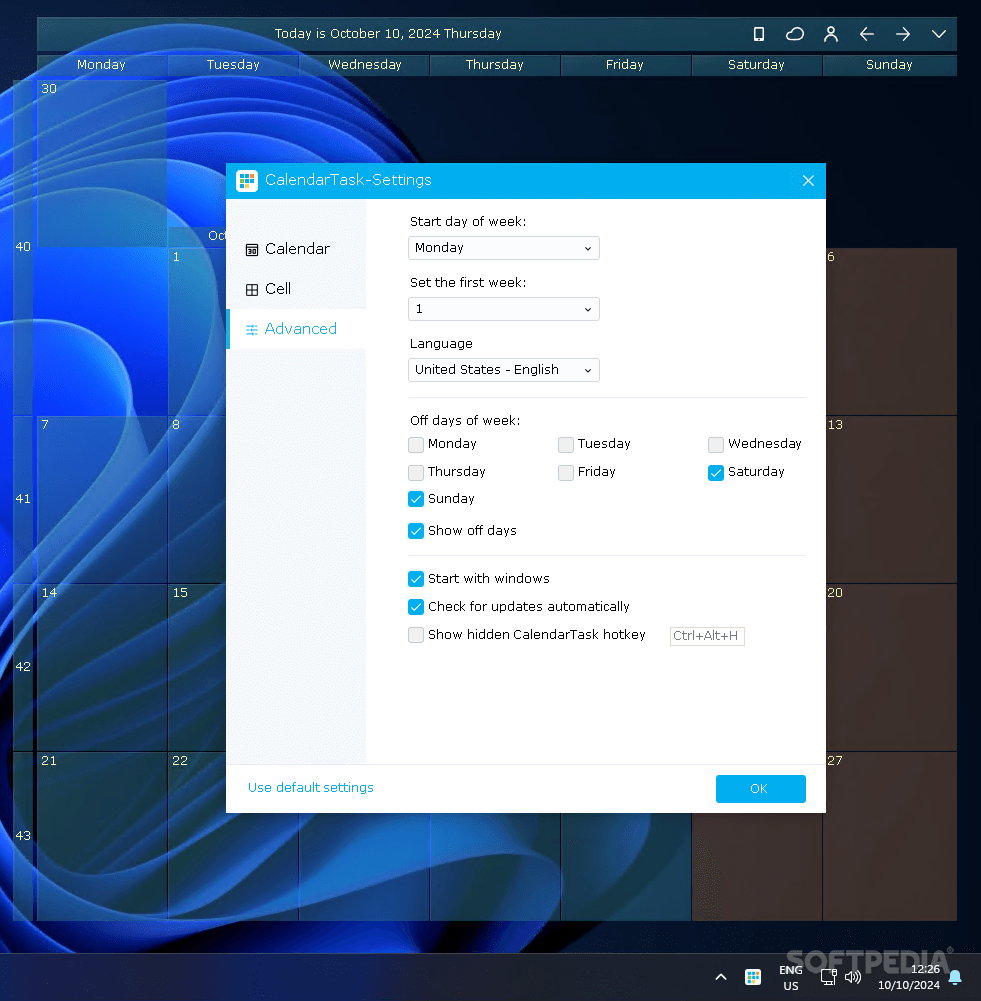Click the notification bell in the taskbar
This screenshot has width=981, height=1001.
pyautogui.click(x=955, y=977)
